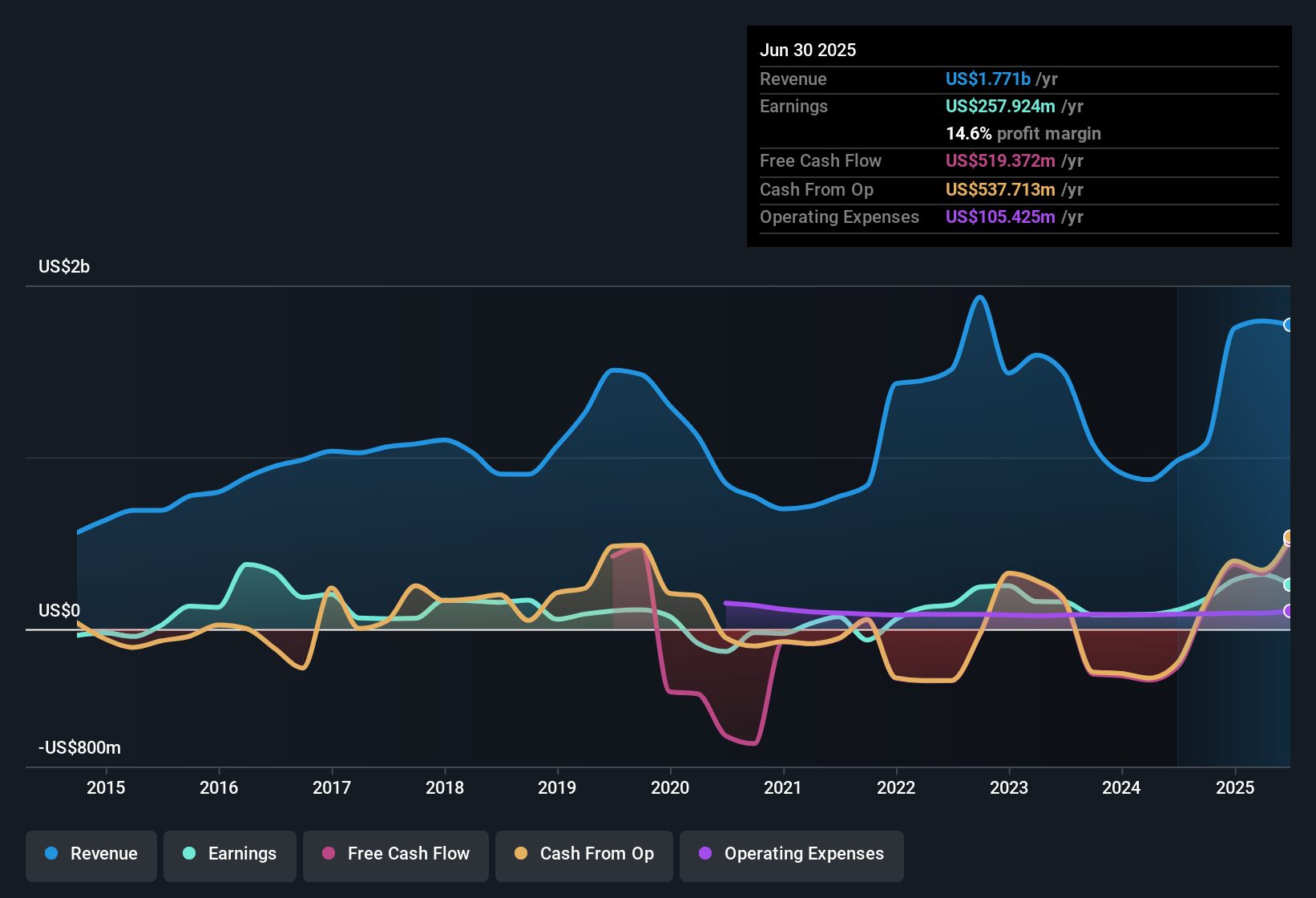Click the 2016 label on the time axis
The height and width of the screenshot is (898, 1316).
(219, 787)
